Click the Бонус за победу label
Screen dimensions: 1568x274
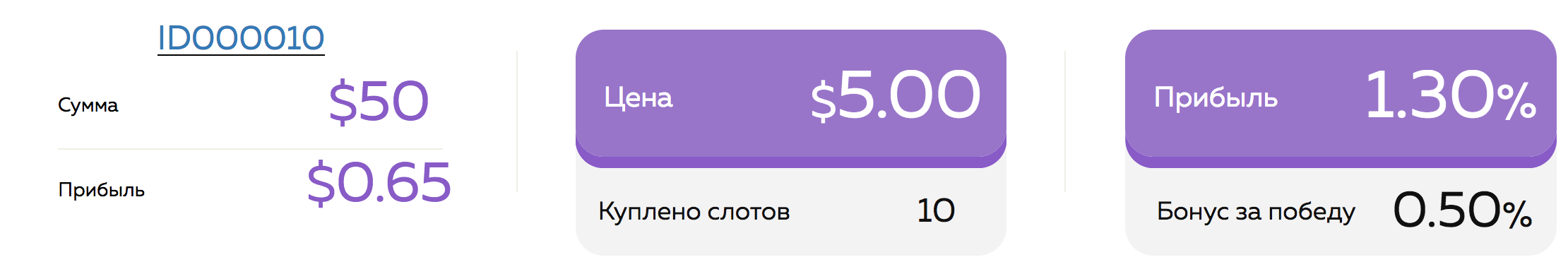coord(1256,211)
